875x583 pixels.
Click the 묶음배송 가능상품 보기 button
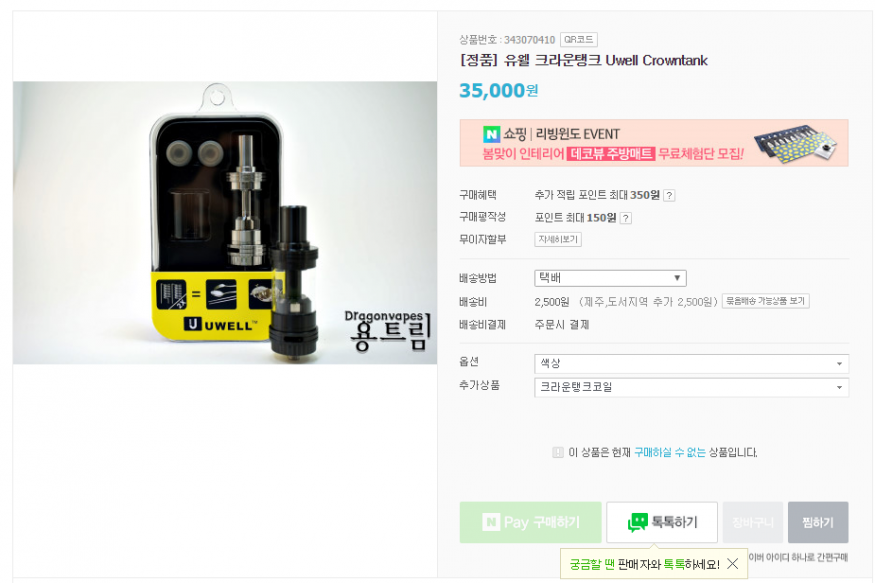click(766, 301)
